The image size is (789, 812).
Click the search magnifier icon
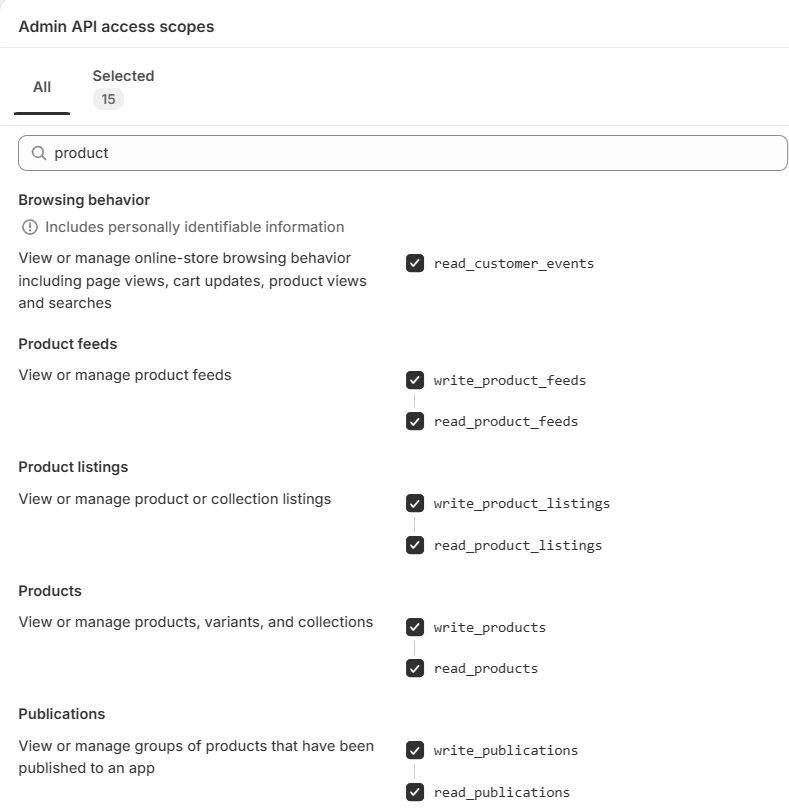click(x=39, y=153)
